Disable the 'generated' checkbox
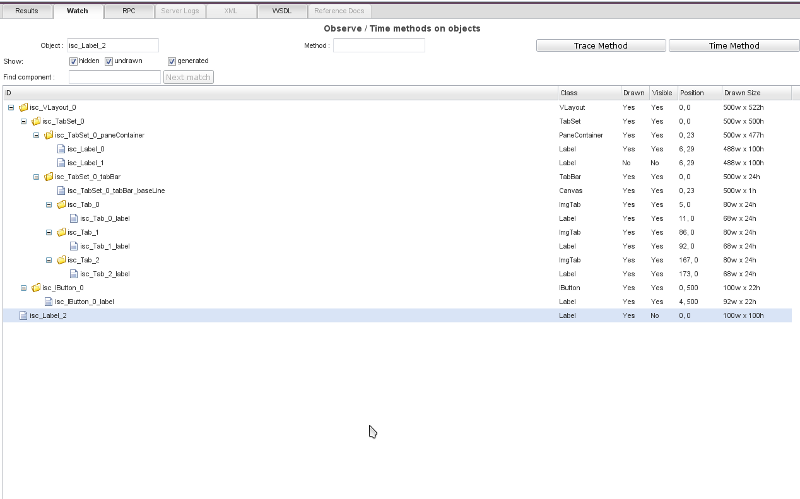 pos(172,61)
